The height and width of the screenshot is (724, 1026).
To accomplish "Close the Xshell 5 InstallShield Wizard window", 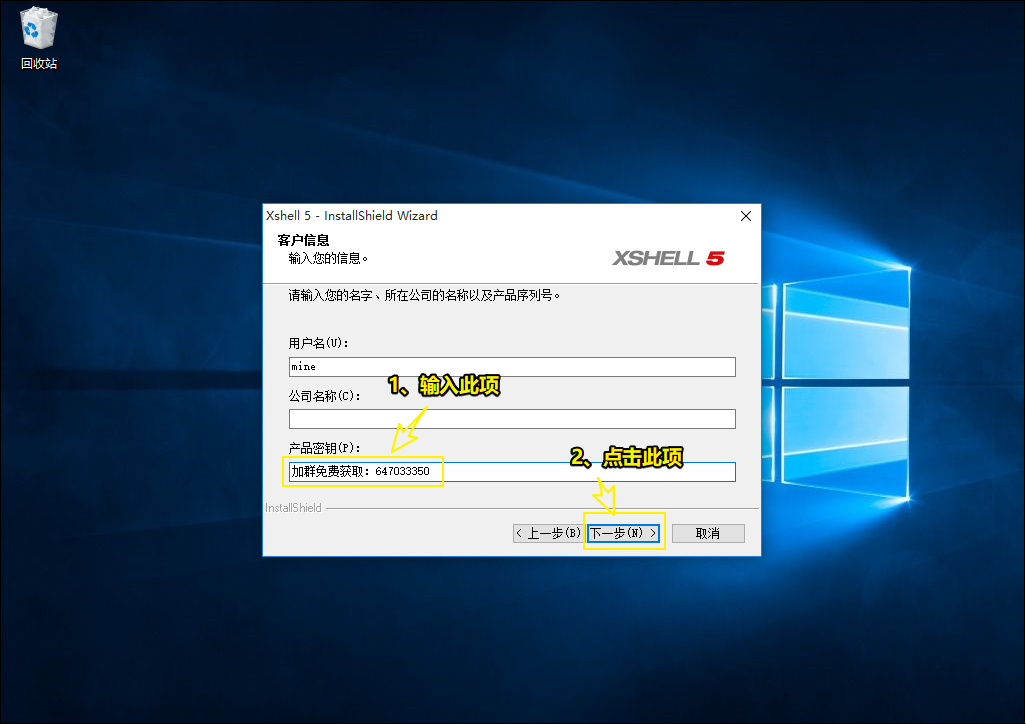I will (x=745, y=216).
